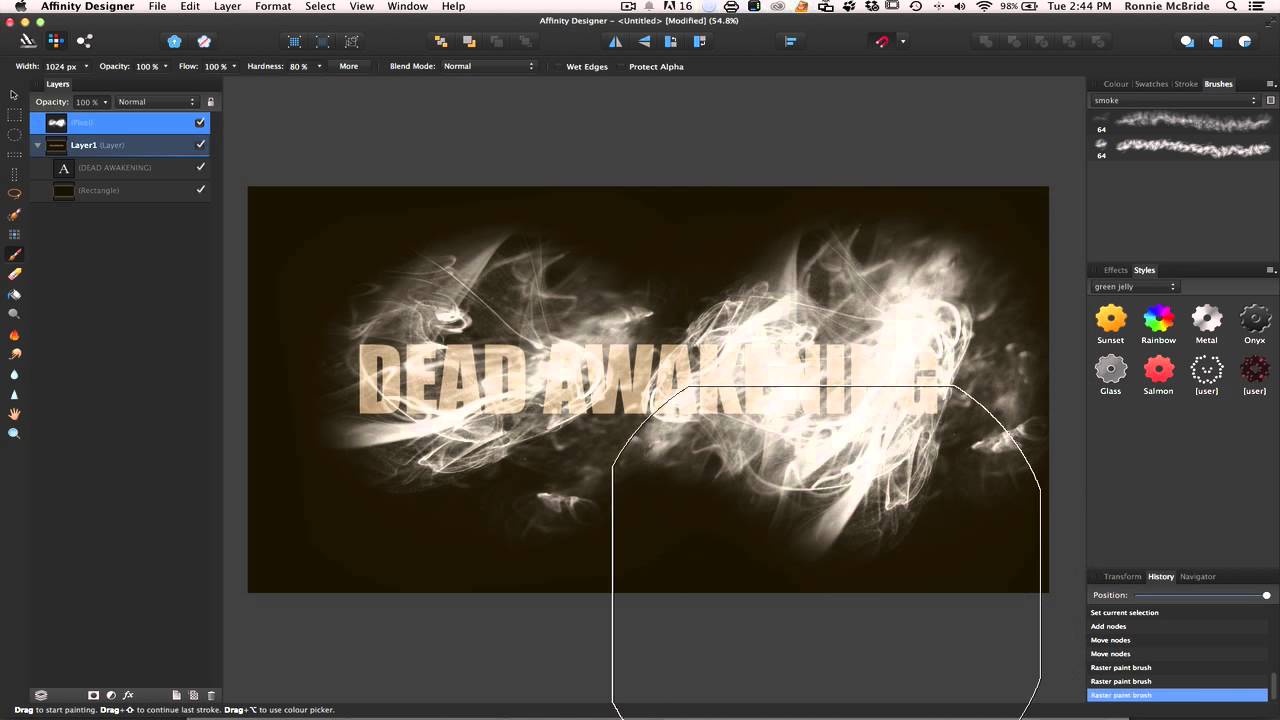Select the Burn Brush flame tool

(x=14, y=334)
